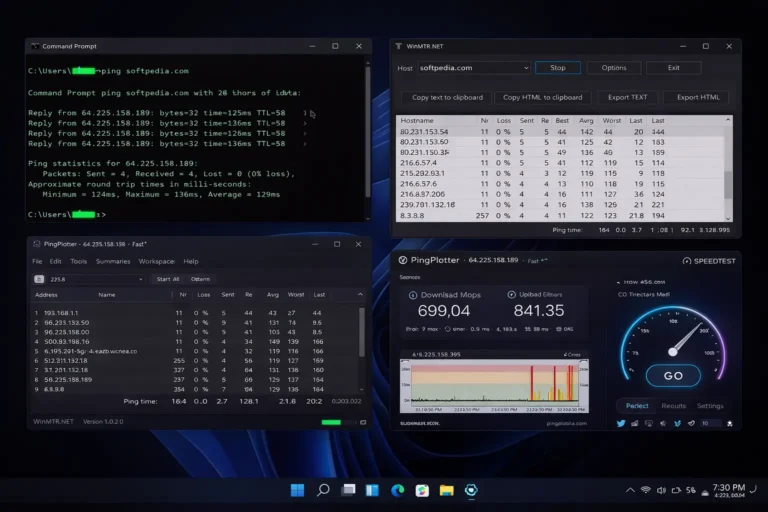Open the Help menu in PingPlotter
768x512 pixels.
[191, 262]
